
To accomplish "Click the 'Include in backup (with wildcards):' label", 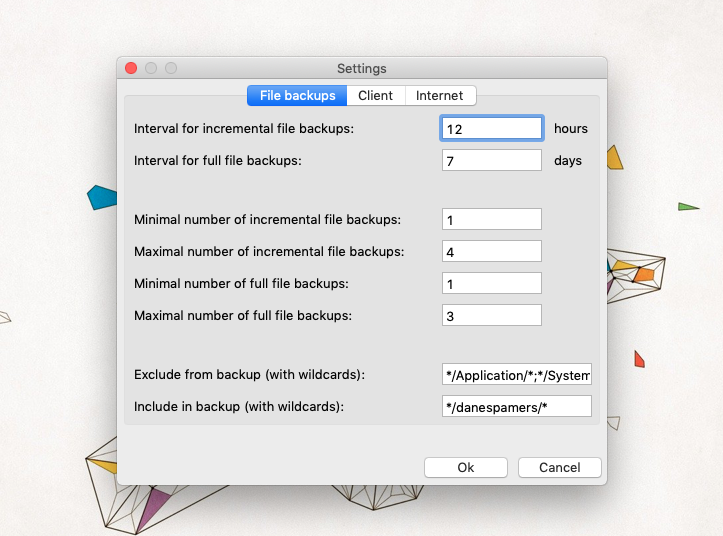I will pyautogui.click(x=239, y=406).
